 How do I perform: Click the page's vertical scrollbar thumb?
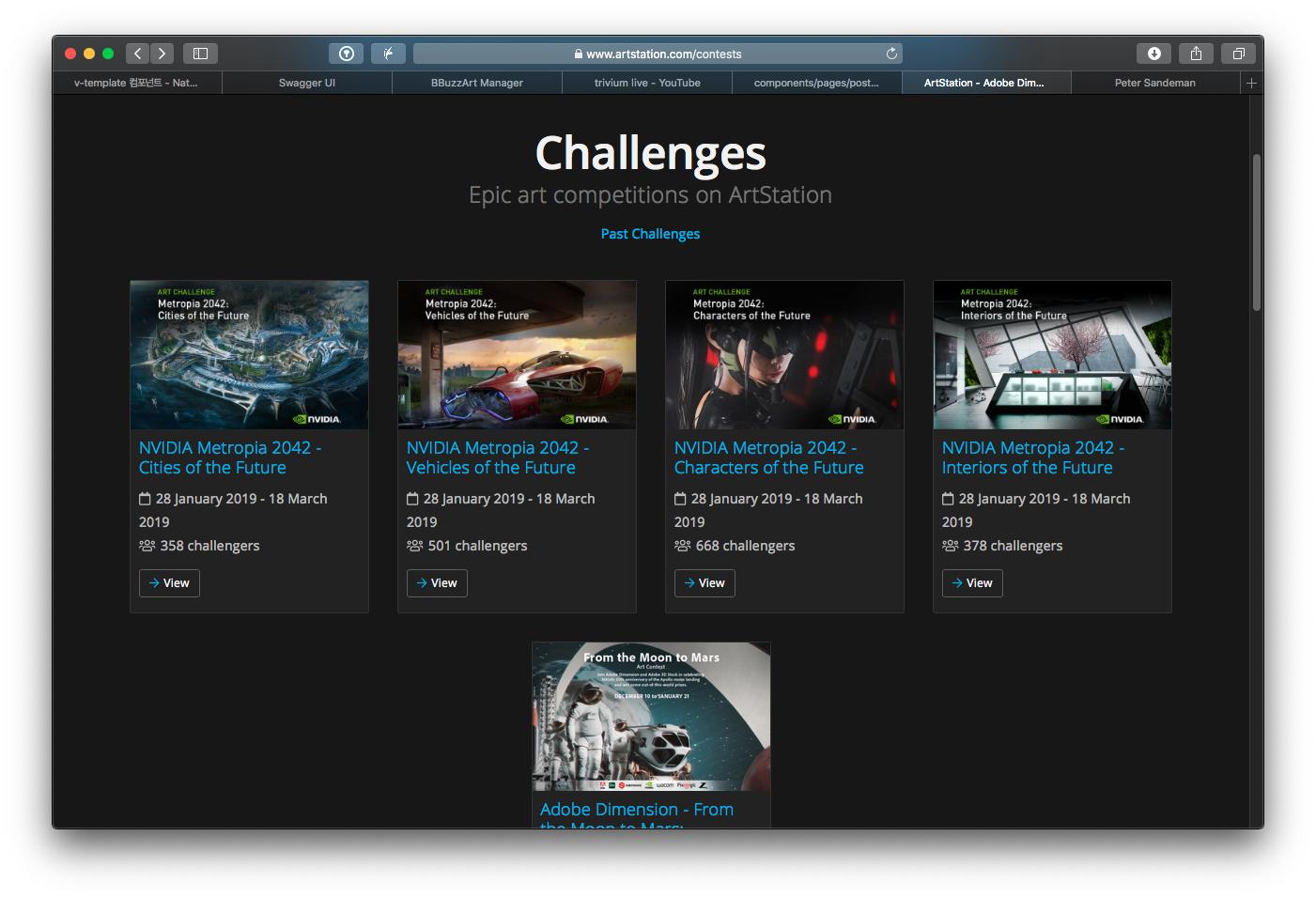(1256, 232)
